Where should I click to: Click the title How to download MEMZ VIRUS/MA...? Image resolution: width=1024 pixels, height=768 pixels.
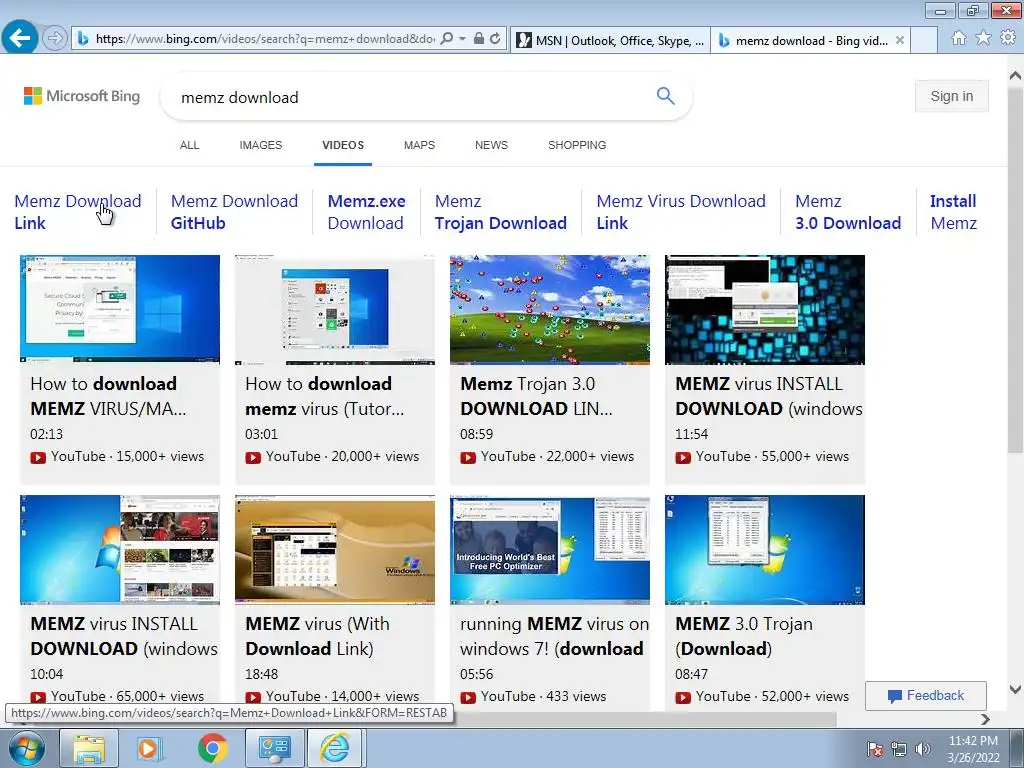(108, 396)
